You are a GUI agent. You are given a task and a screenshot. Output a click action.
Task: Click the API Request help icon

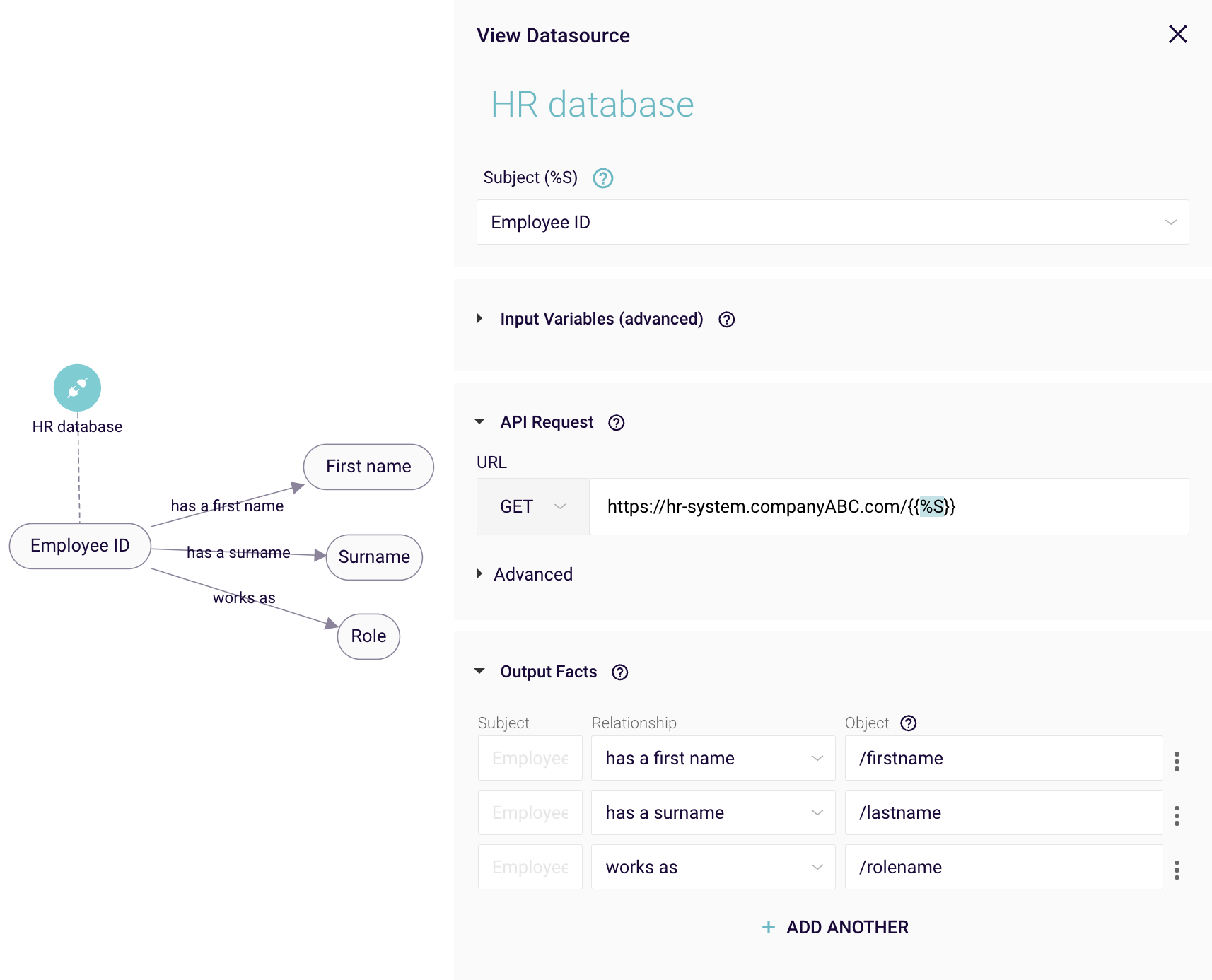616,423
